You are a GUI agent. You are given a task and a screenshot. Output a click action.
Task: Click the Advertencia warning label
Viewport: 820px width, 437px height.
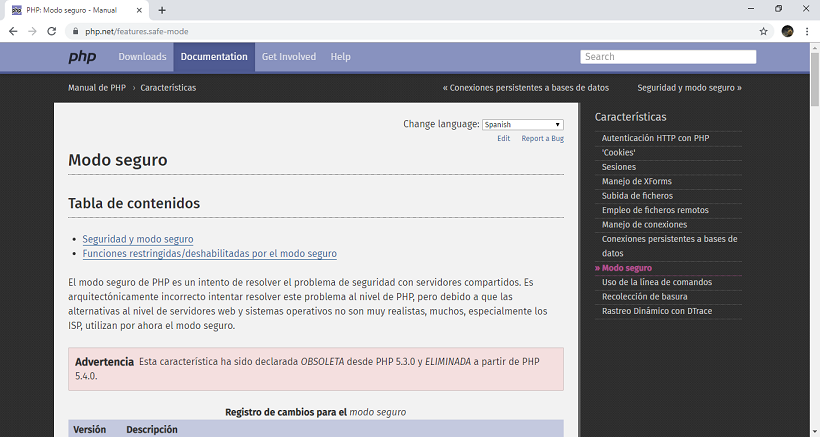104,362
